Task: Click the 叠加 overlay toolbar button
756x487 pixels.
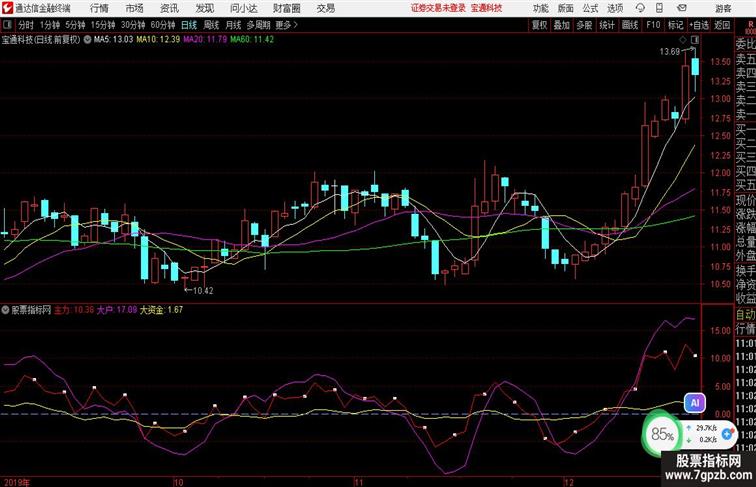Action: point(561,25)
